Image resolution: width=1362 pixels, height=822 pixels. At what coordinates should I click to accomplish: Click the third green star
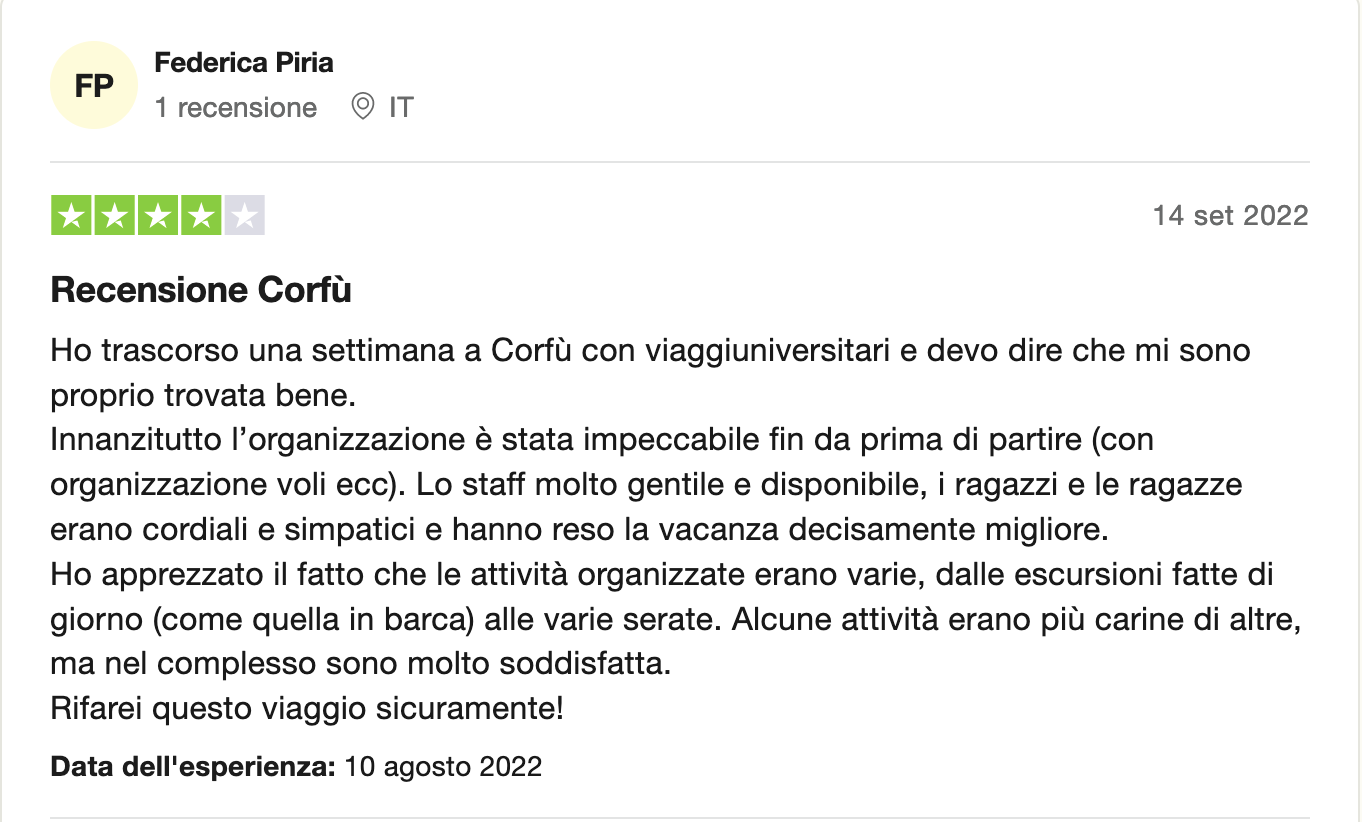158,216
